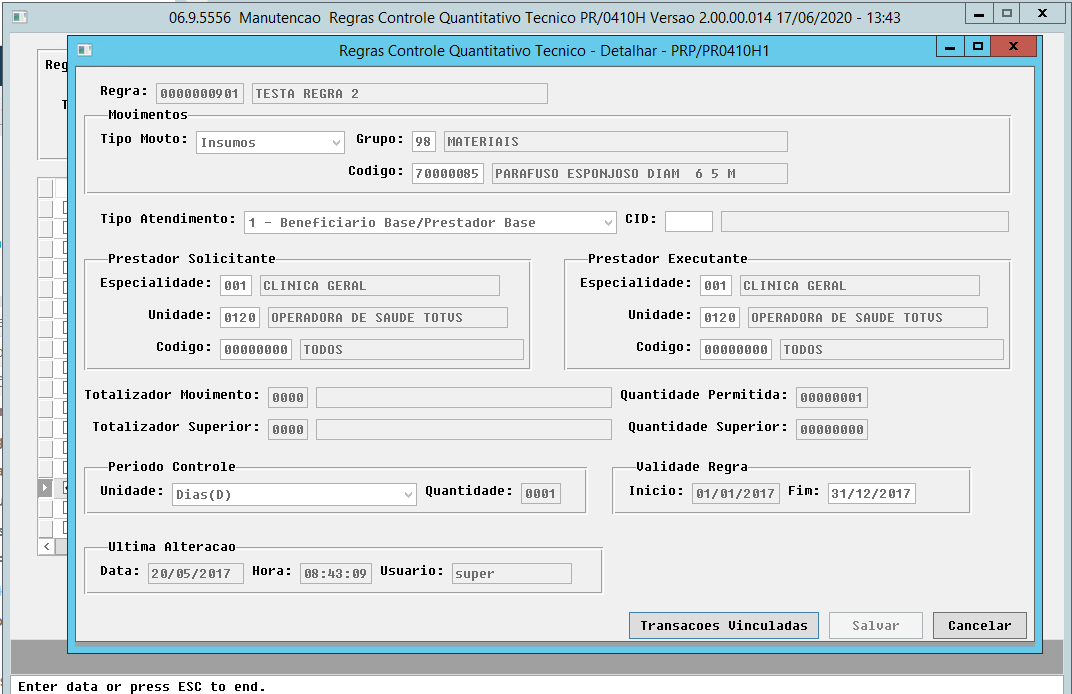Click the row pointer arrow in background grid
The width and height of the screenshot is (1072, 694).
point(45,488)
